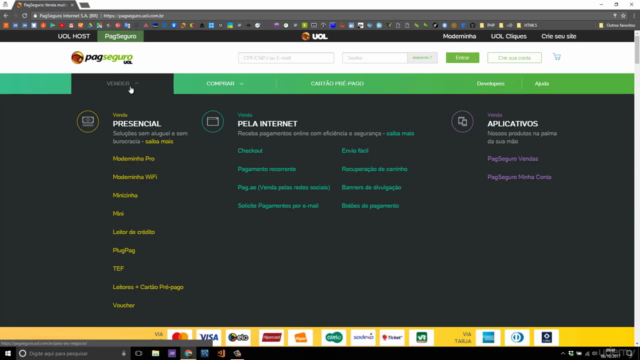This screenshot has height=360, width=640.
Task: Click saiba mais under Pela Internet
Action: click(x=400, y=133)
